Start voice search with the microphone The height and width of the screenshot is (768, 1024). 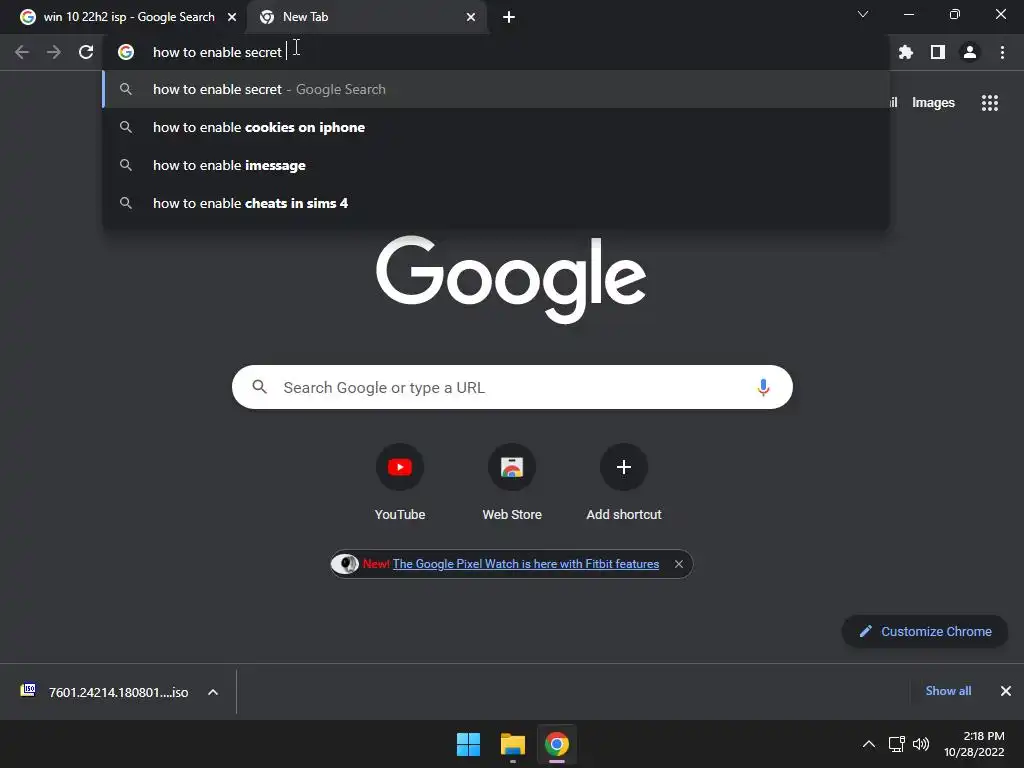coord(763,387)
